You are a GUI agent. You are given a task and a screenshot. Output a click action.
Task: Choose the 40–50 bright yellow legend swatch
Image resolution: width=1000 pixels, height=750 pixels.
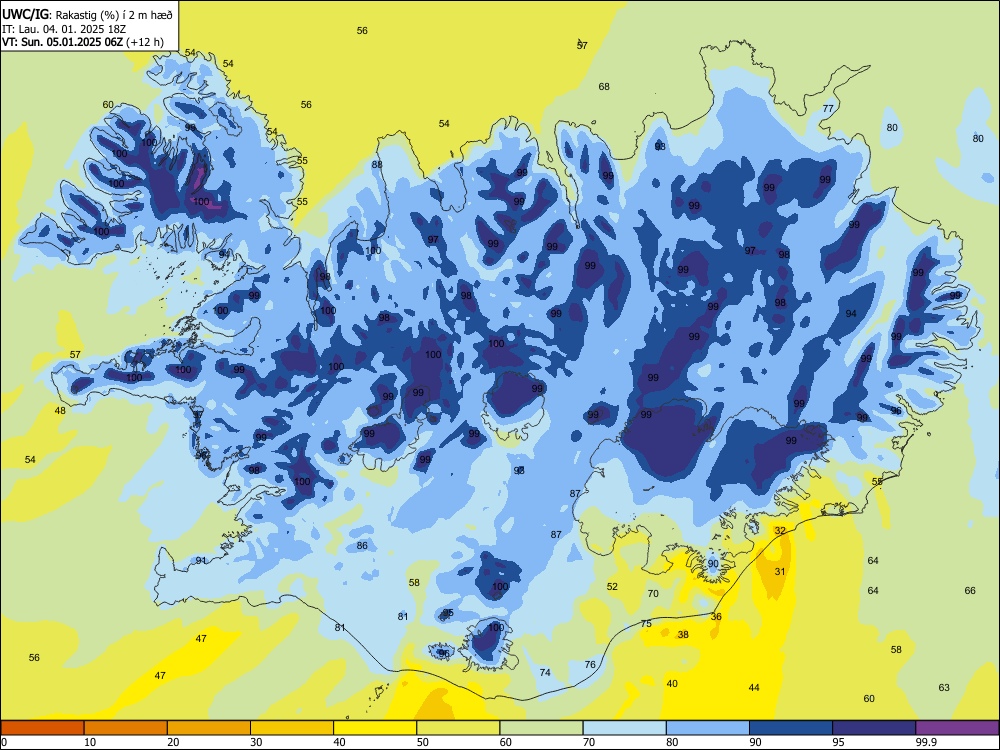[x=375, y=728]
